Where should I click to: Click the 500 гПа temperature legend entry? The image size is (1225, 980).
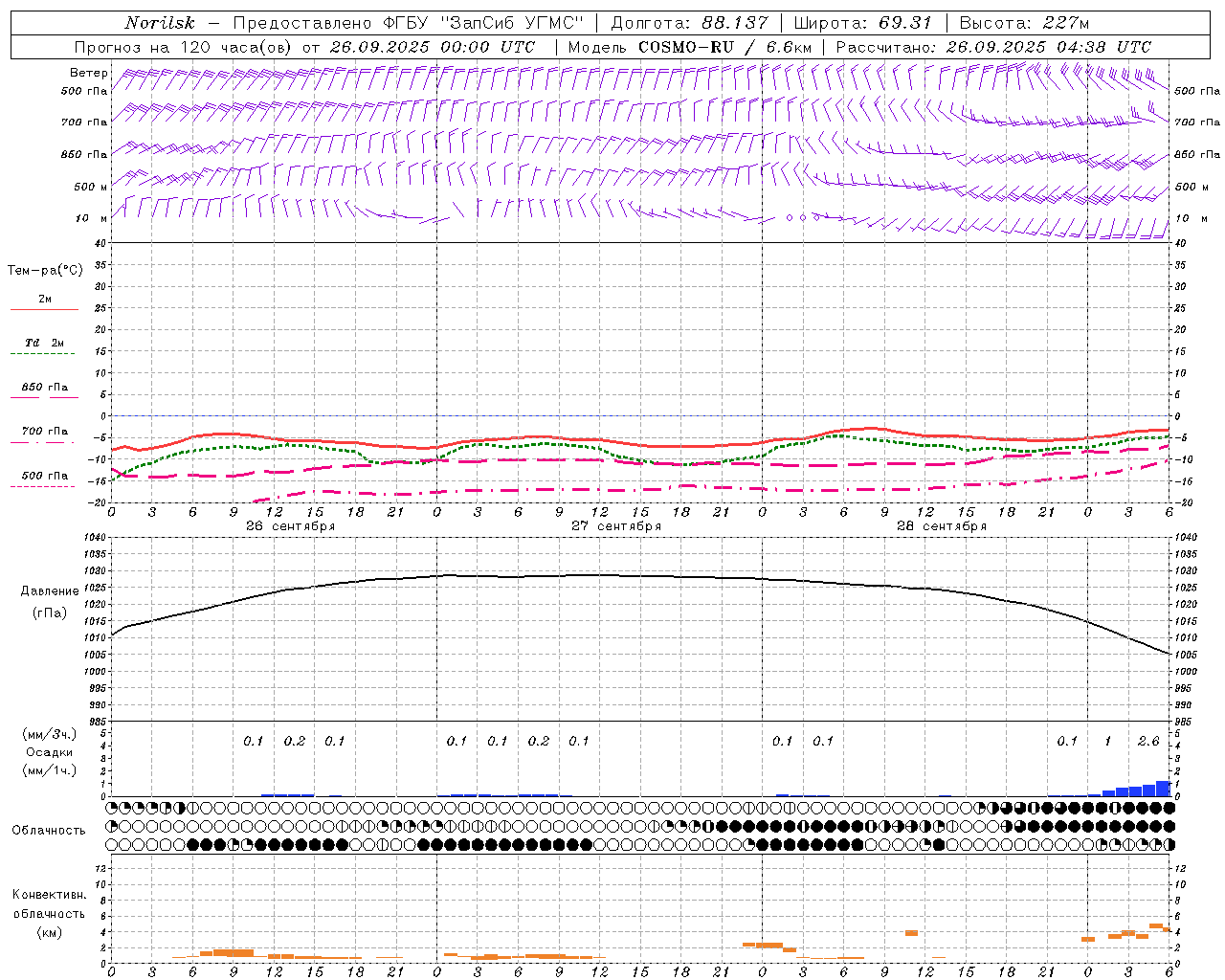click(x=44, y=476)
